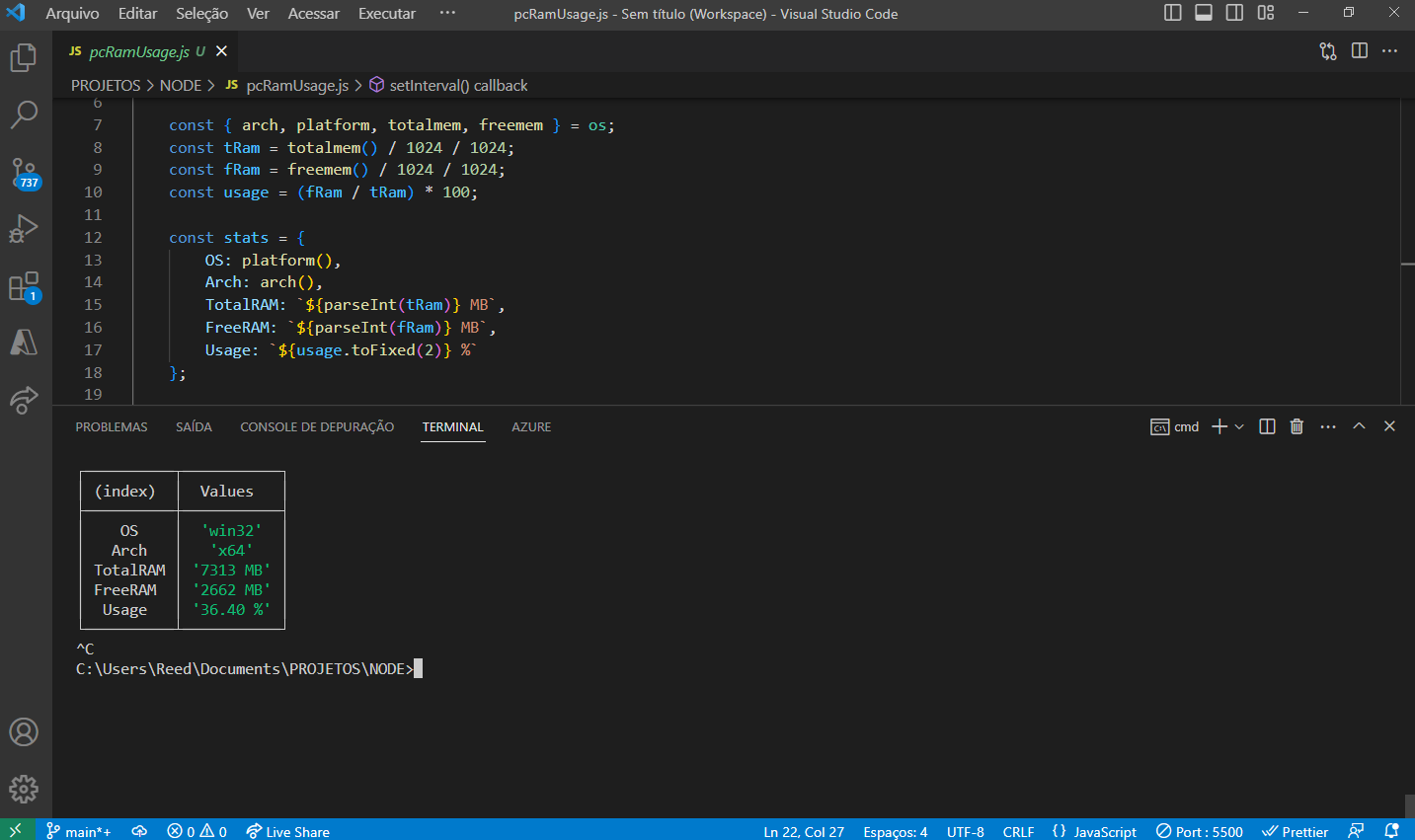The width and height of the screenshot is (1415, 840).
Task: Select the Search icon in the sidebar
Action: 24,114
